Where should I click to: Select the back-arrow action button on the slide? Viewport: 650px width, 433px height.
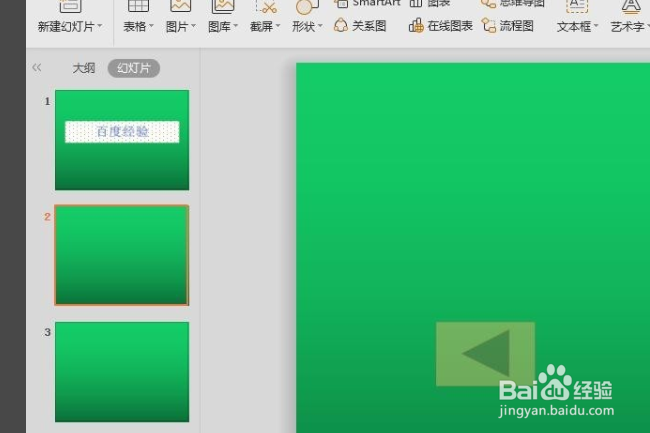click(x=485, y=354)
